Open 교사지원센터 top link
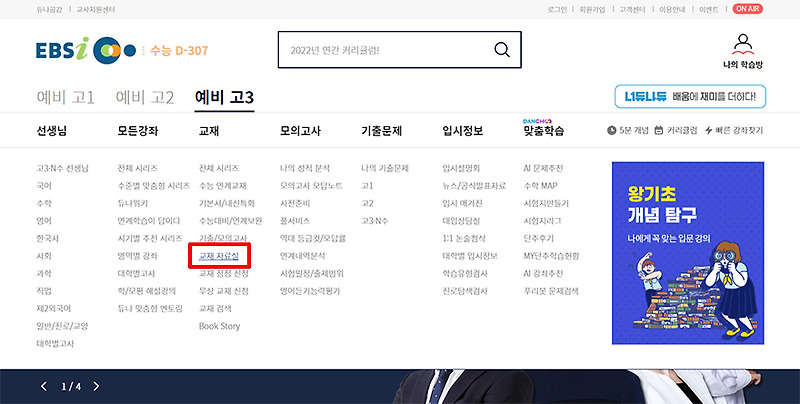 (x=95, y=10)
